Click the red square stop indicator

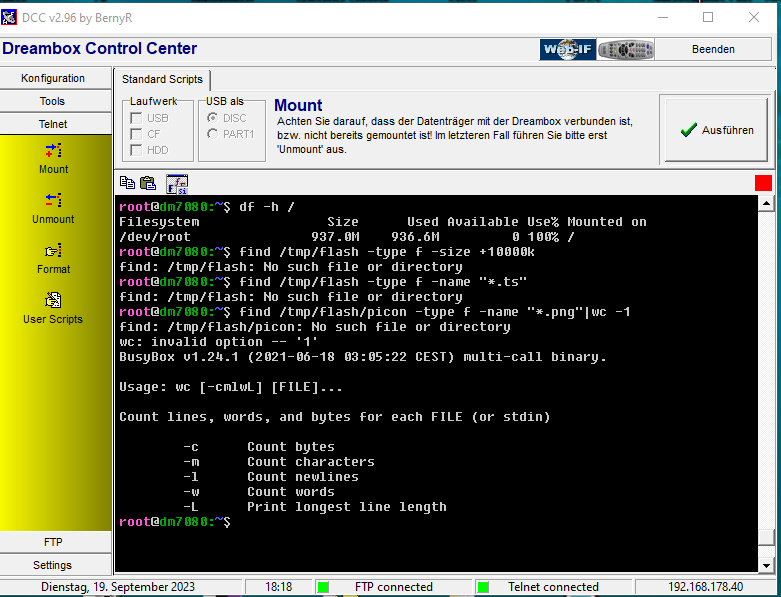click(x=763, y=183)
